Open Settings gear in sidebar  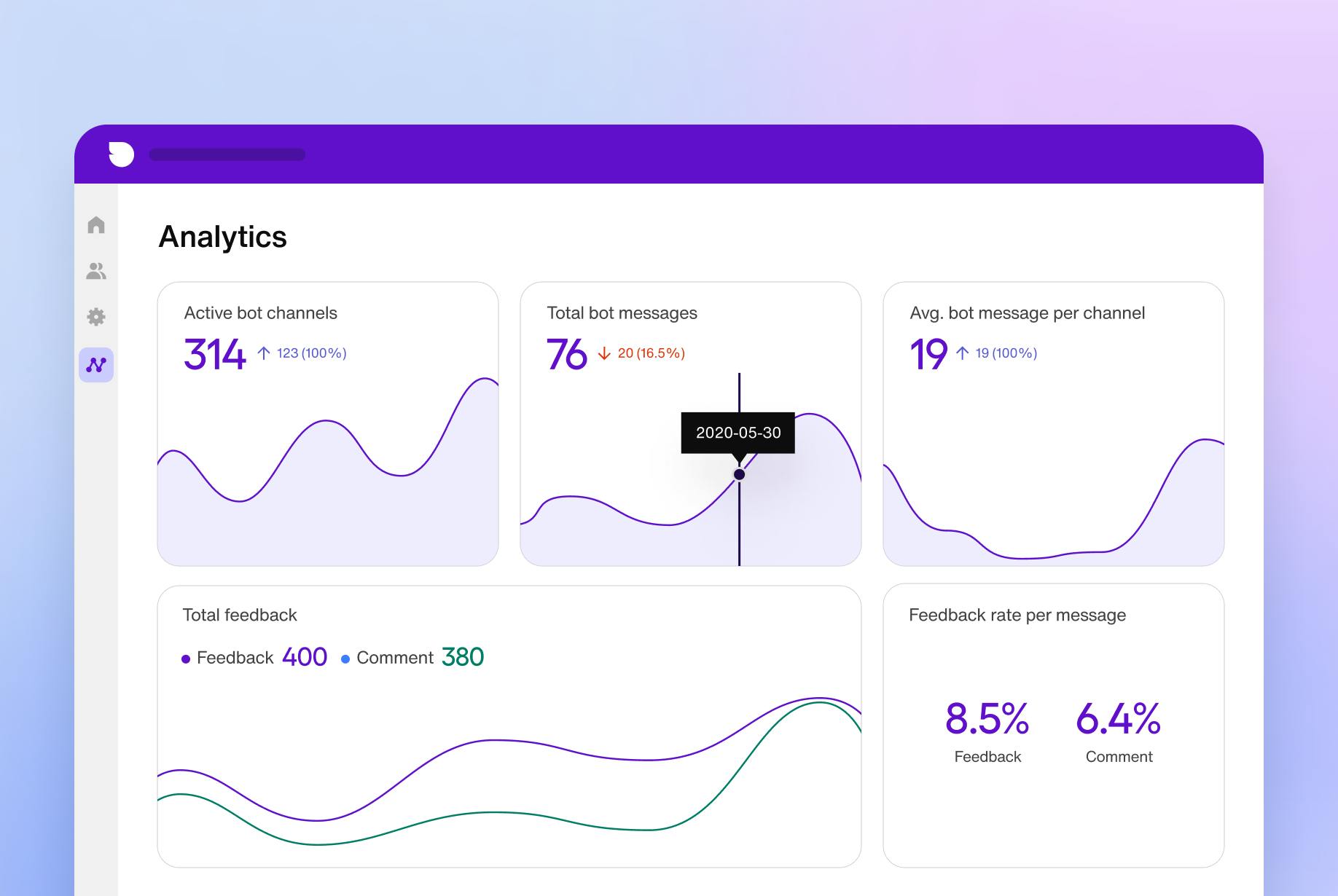coord(96,317)
